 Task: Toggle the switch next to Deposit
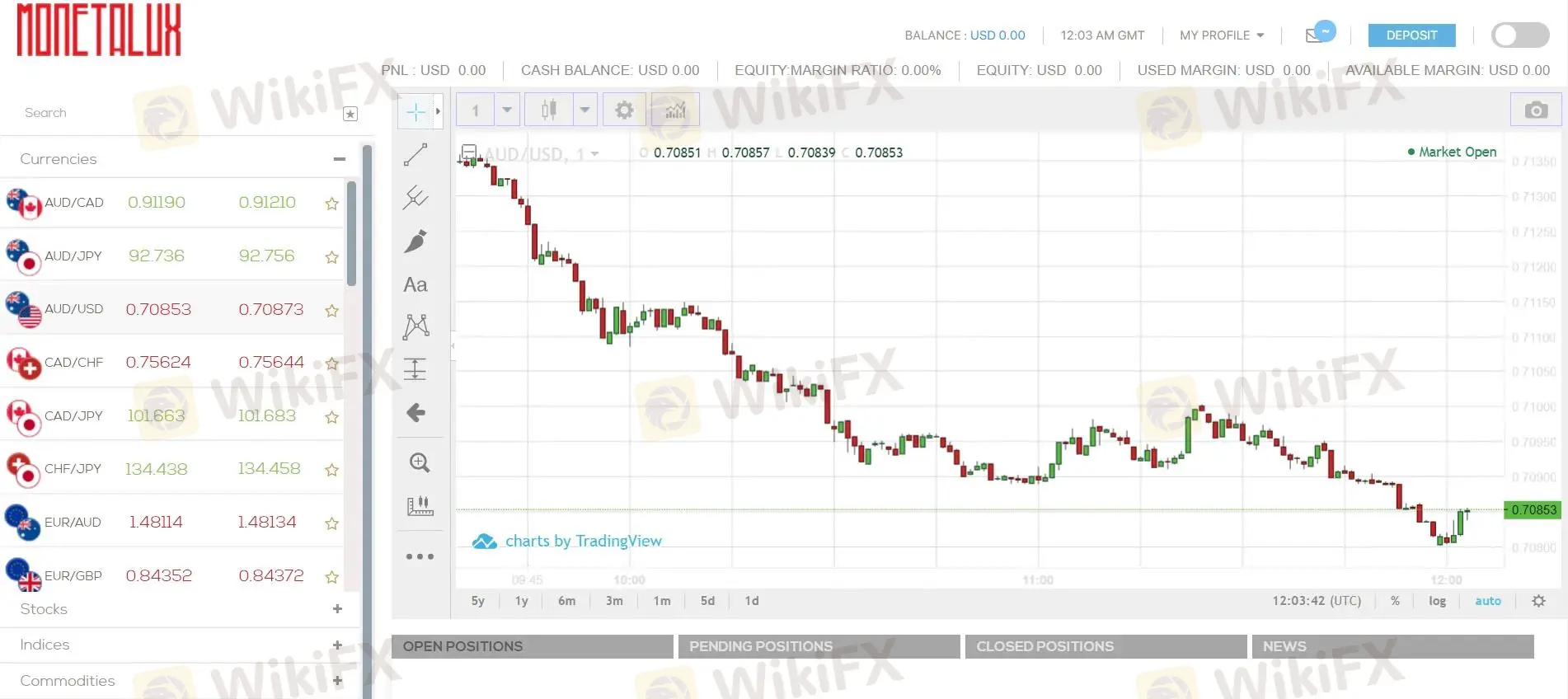1520,35
